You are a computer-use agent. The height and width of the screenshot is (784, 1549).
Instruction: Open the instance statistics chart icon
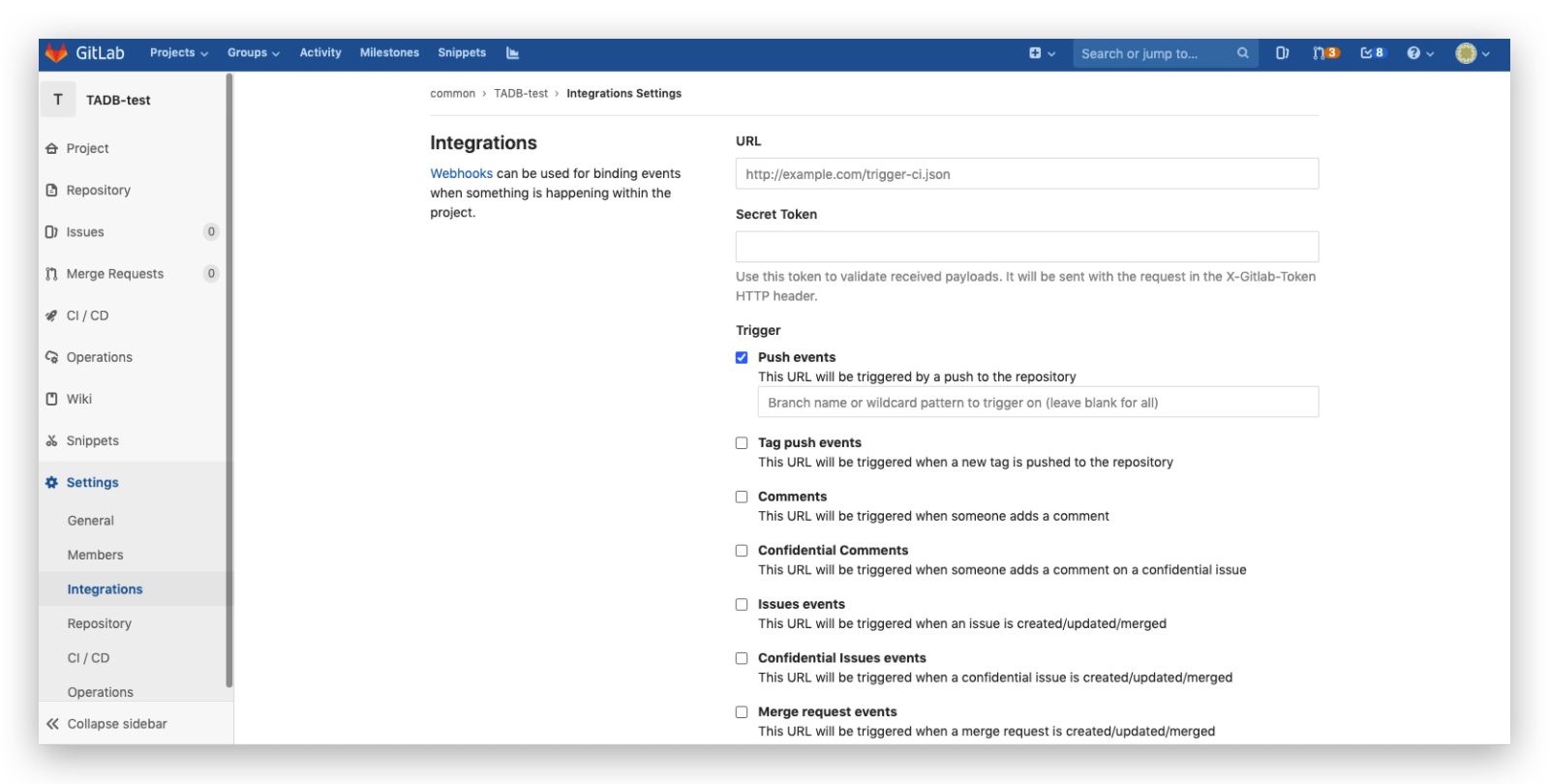click(512, 53)
